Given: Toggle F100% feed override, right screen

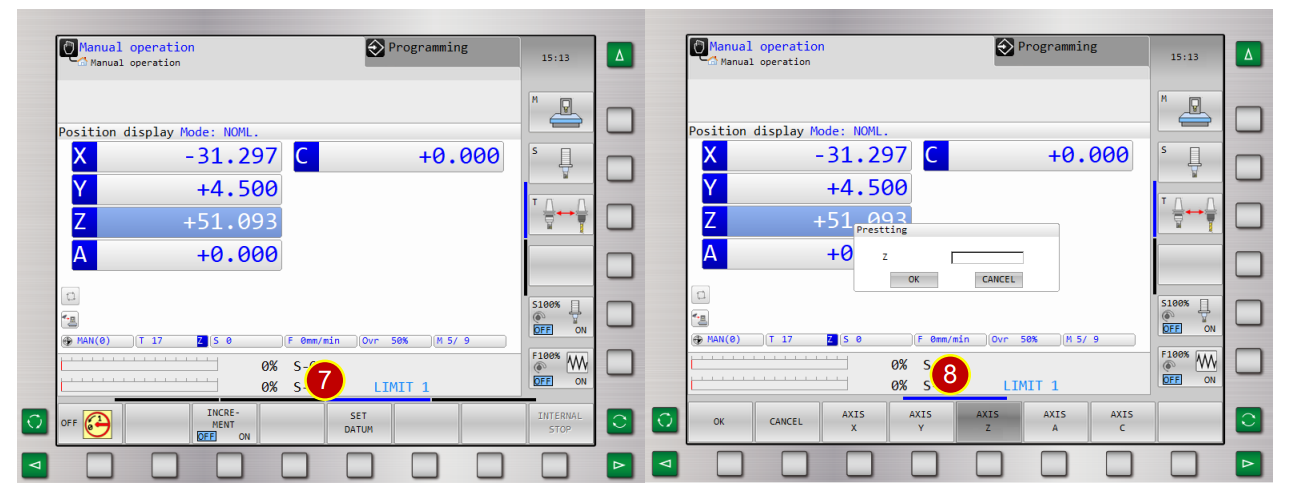Looking at the screenshot, I should pyautogui.click(x=1189, y=367).
